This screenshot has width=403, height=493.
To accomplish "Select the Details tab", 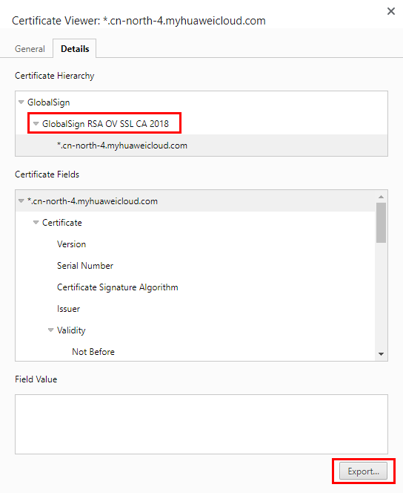I will (75, 49).
